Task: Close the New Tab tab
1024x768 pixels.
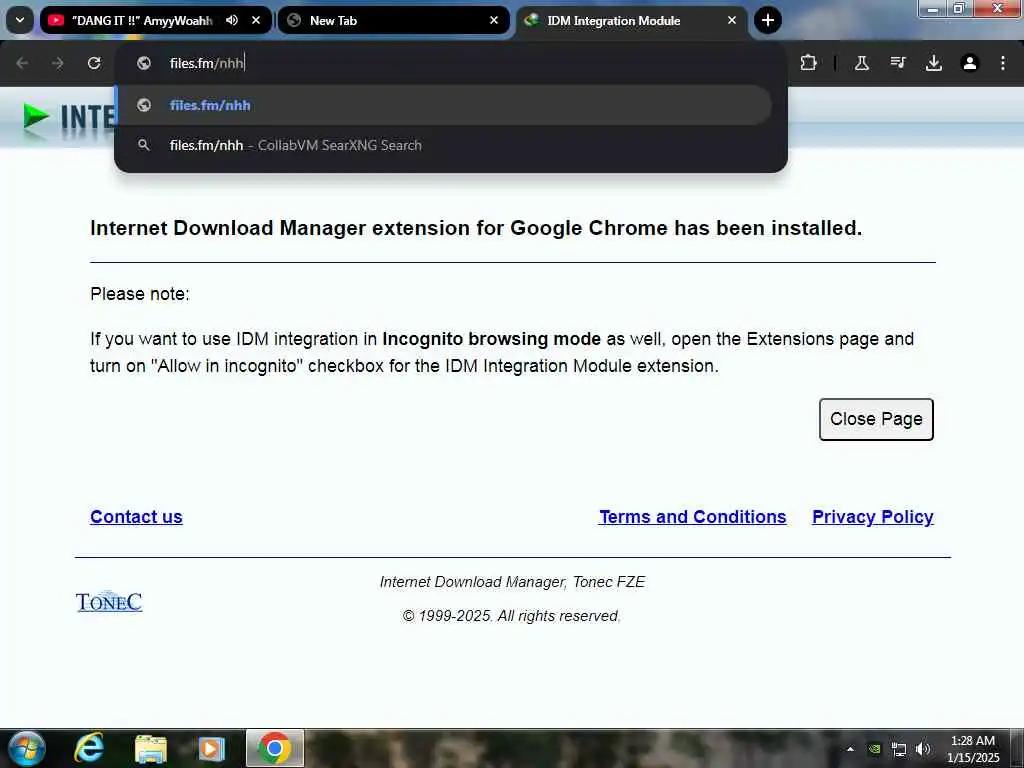Action: click(x=494, y=20)
